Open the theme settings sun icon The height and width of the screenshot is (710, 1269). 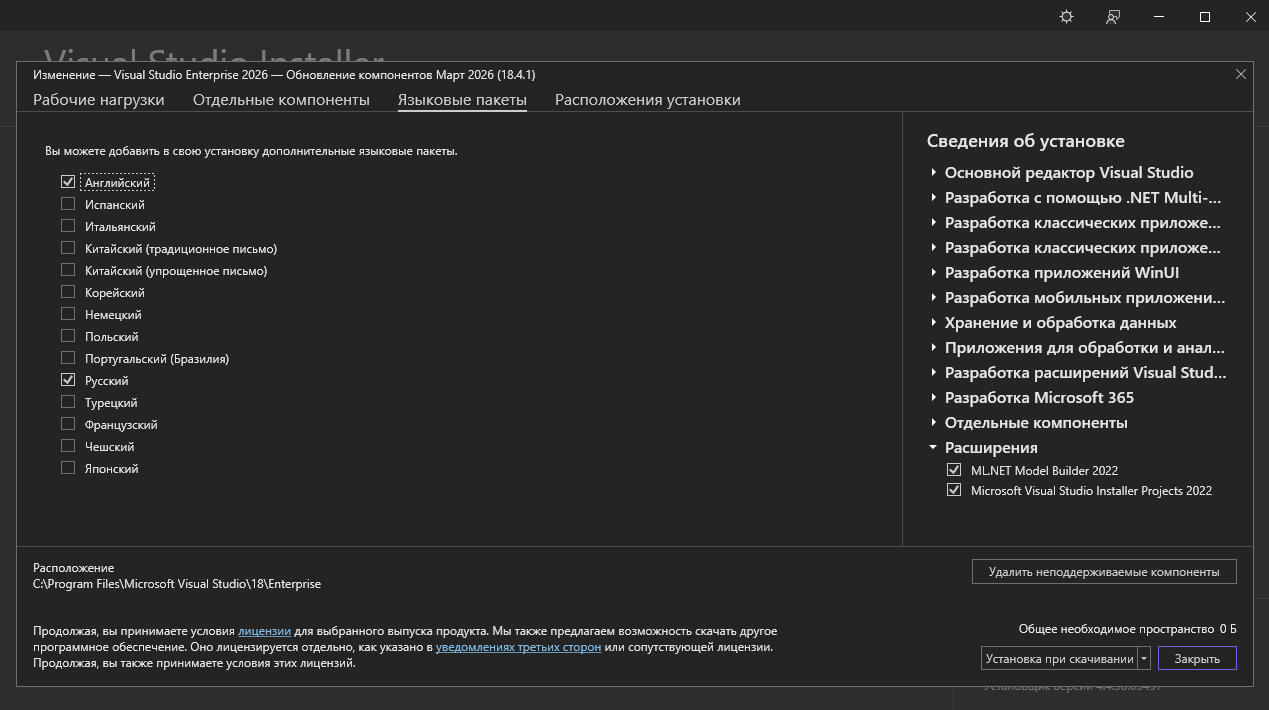pyautogui.click(x=1066, y=17)
